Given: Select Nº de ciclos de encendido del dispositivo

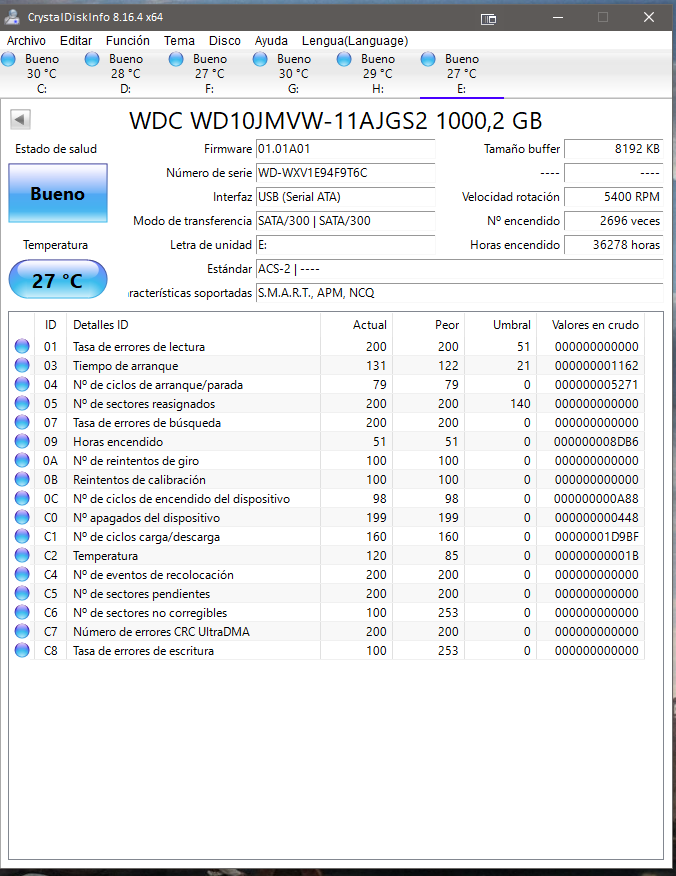Looking at the screenshot, I should pos(327,498).
